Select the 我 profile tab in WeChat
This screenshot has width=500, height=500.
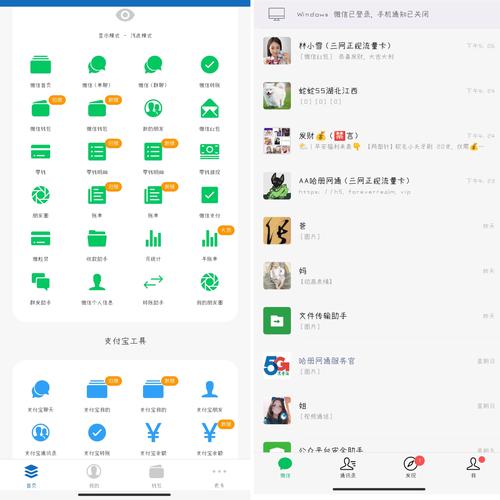(x=473, y=467)
